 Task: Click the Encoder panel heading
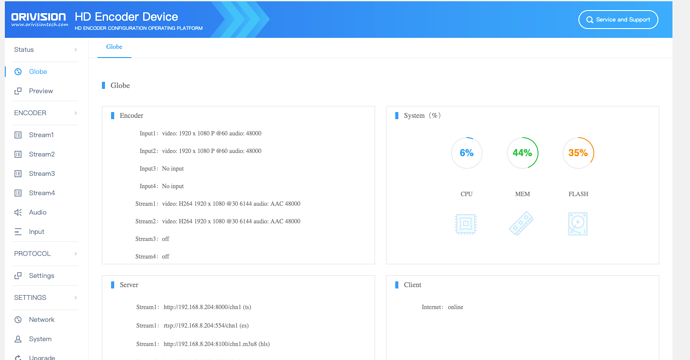click(x=131, y=116)
